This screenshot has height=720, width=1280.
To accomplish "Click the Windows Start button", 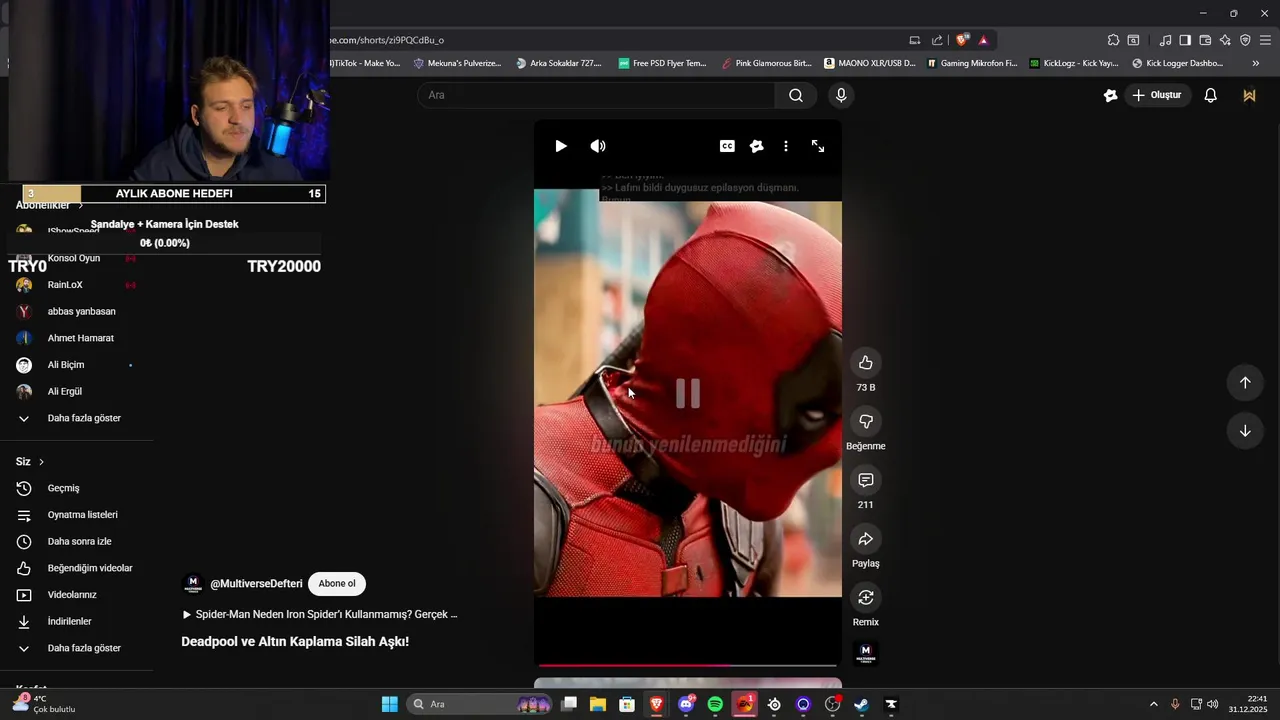I will point(389,704).
